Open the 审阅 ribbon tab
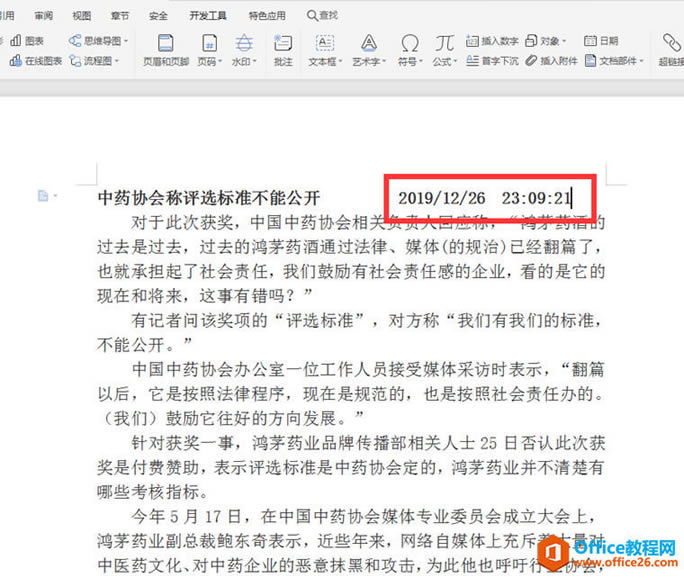Image resolution: width=684 pixels, height=578 pixels. (x=44, y=16)
